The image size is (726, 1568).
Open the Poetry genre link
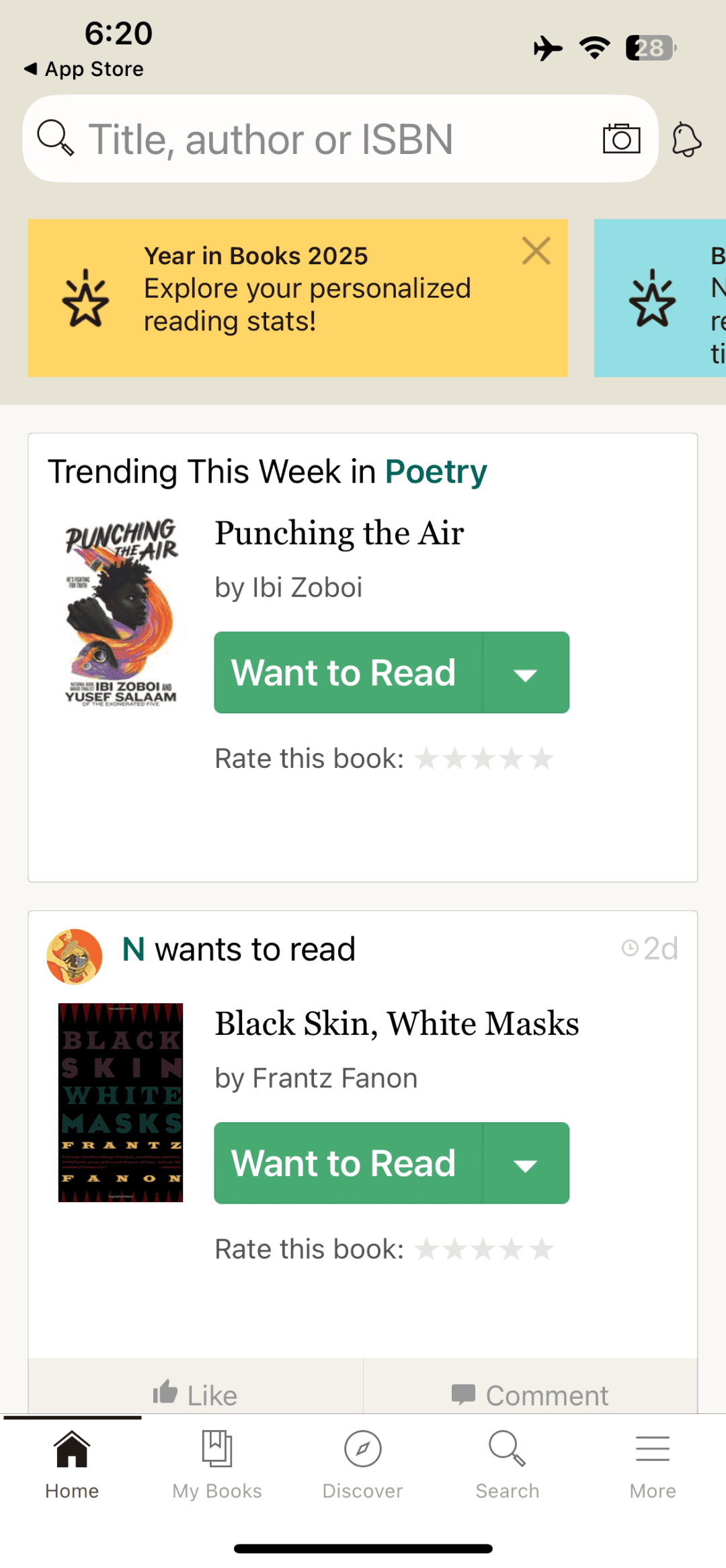pos(436,471)
